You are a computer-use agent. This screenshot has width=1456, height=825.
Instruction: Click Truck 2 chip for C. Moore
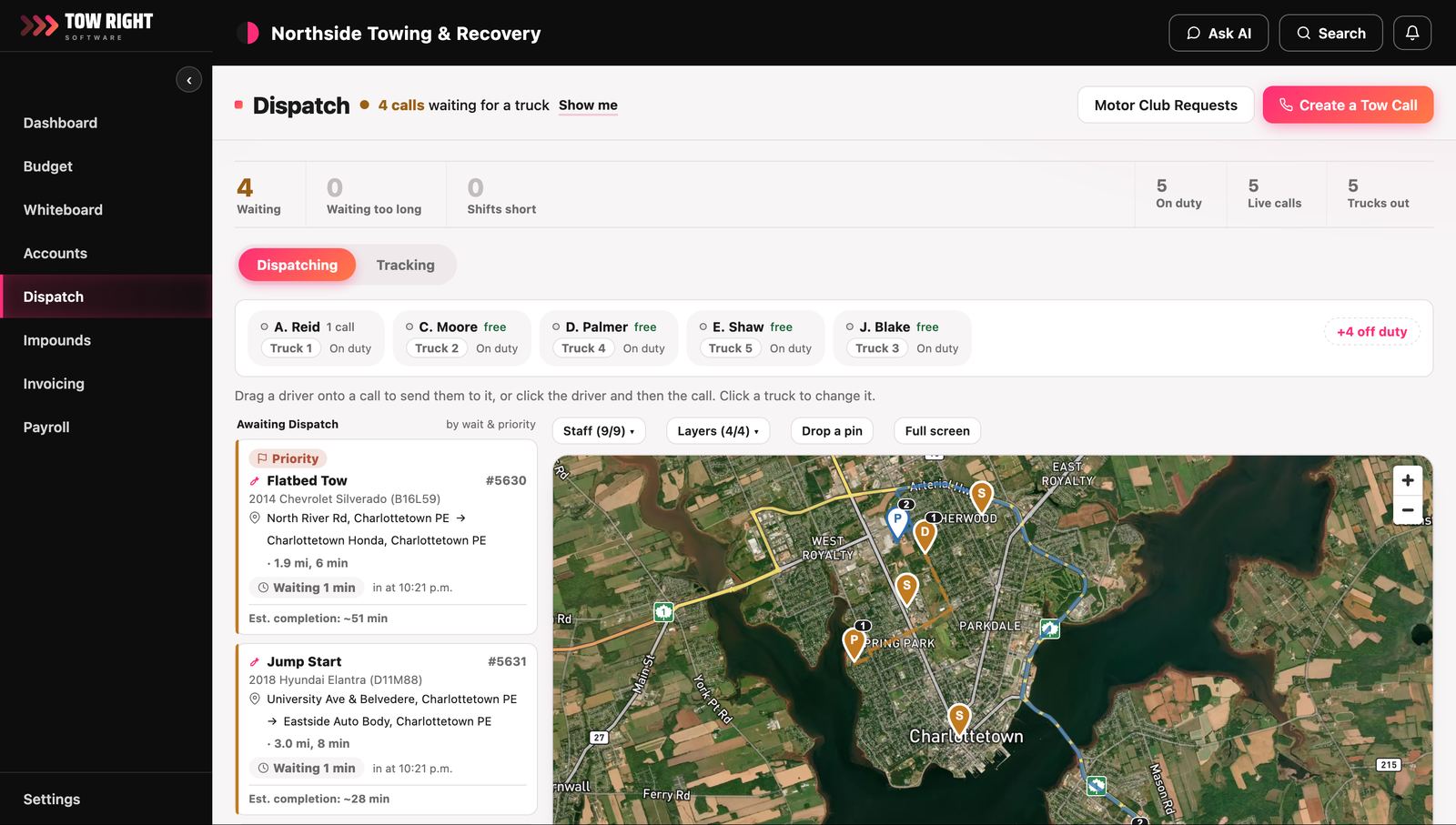pos(437,348)
